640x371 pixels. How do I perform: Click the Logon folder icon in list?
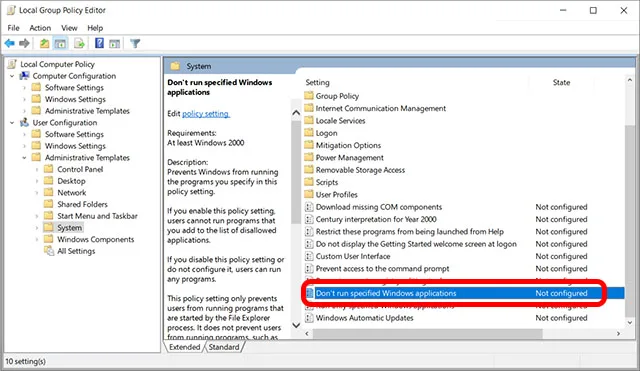(309, 133)
